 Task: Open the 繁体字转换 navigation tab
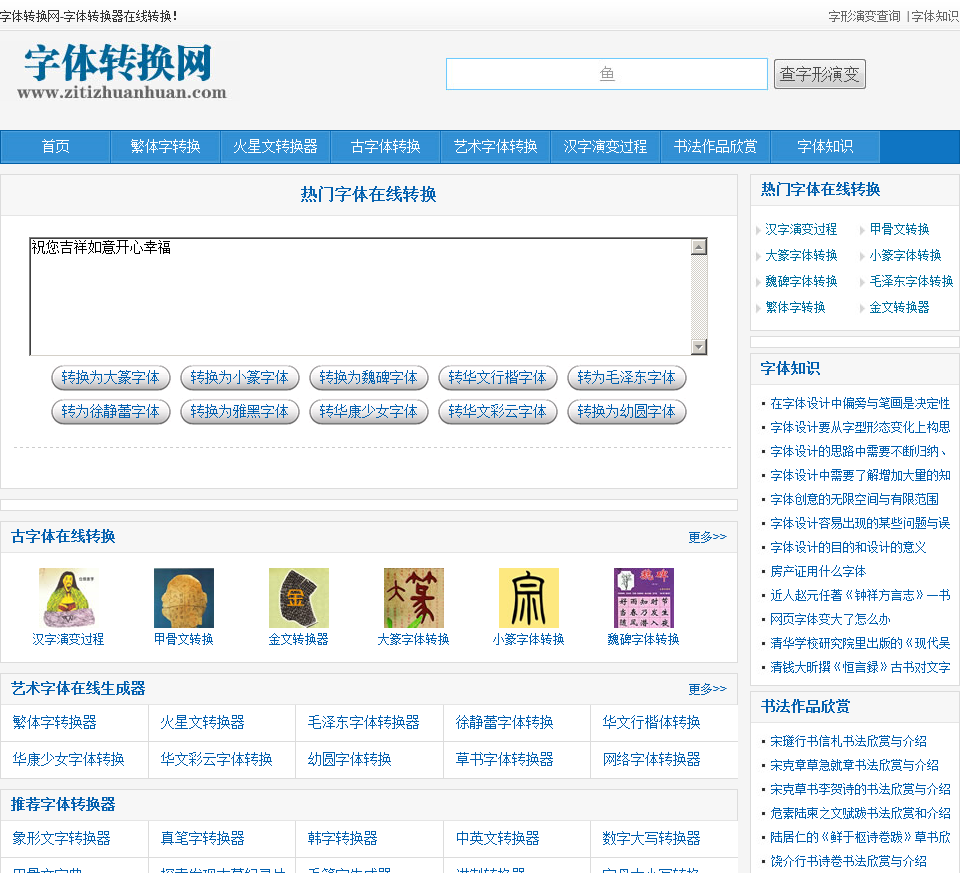point(165,146)
